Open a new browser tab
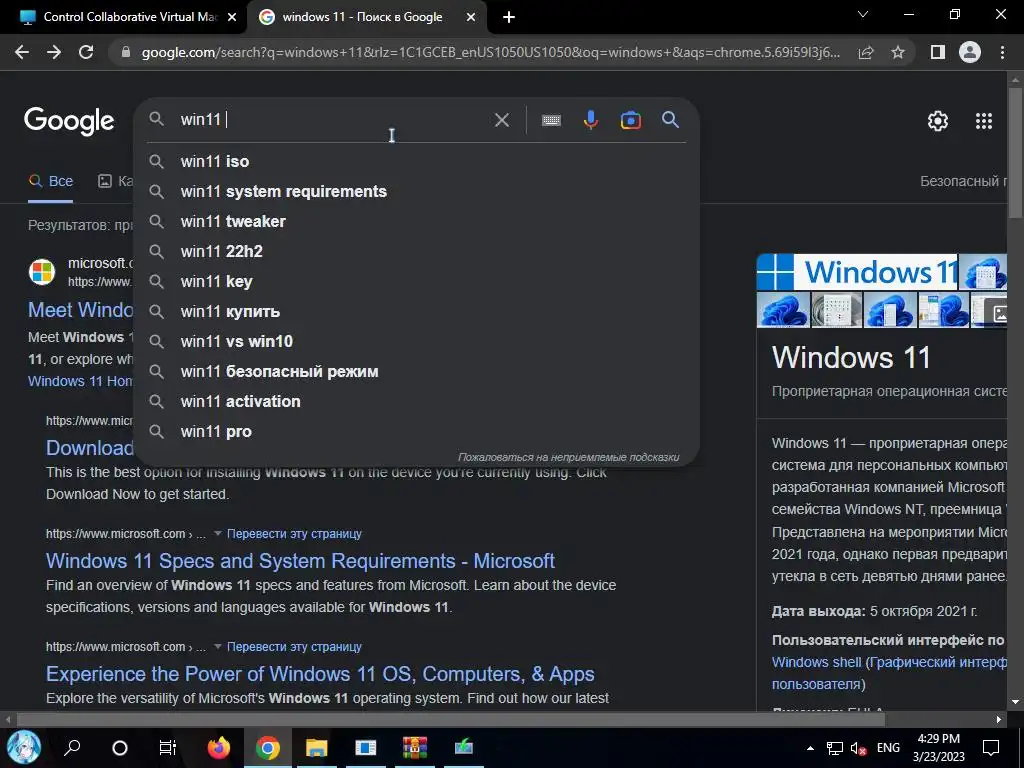This screenshot has width=1024, height=768. [x=509, y=17]
